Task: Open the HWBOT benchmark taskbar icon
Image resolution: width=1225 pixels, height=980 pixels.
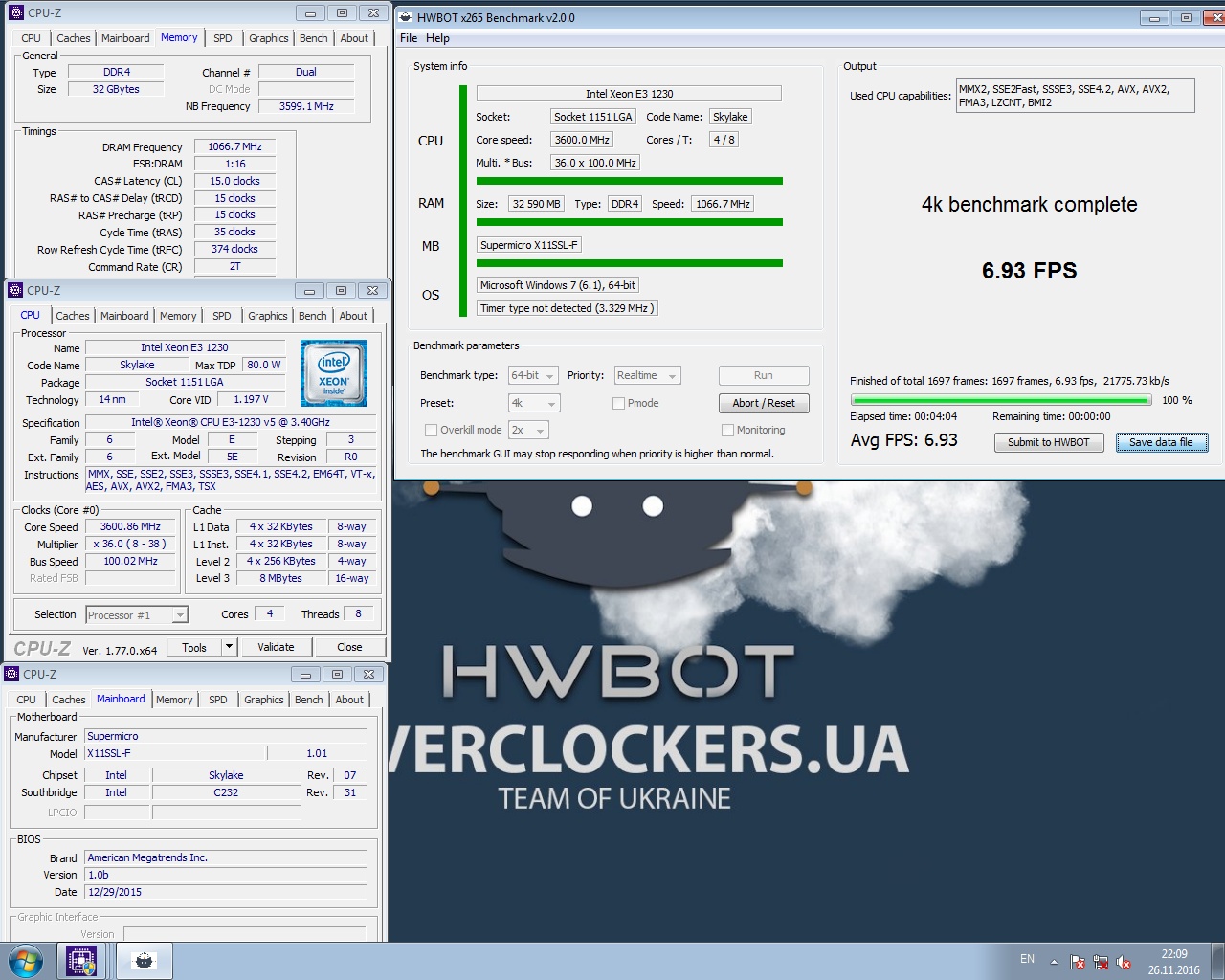Action: point(145,961)
